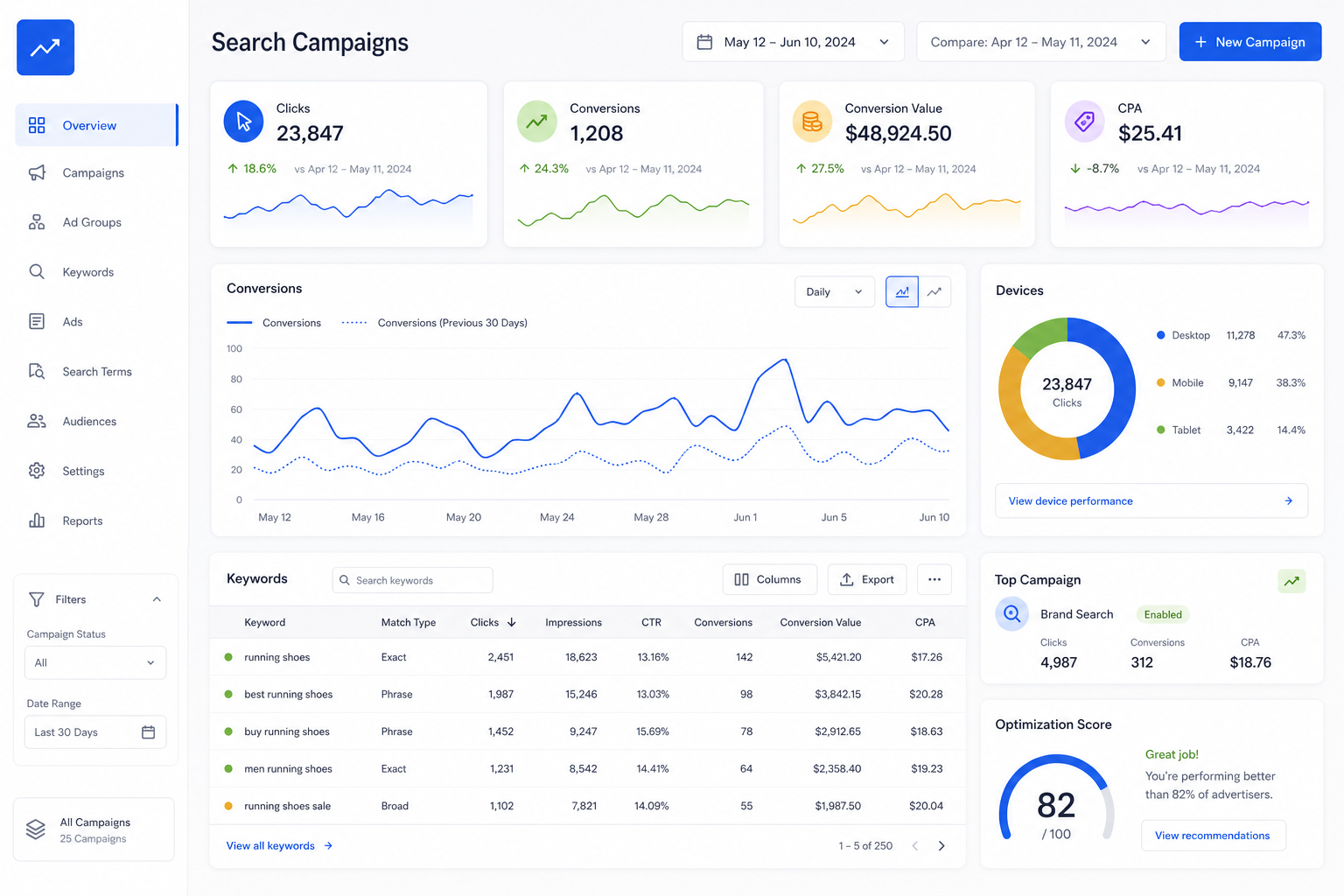Click the Clicks cursor icon card

coord(243,122)
